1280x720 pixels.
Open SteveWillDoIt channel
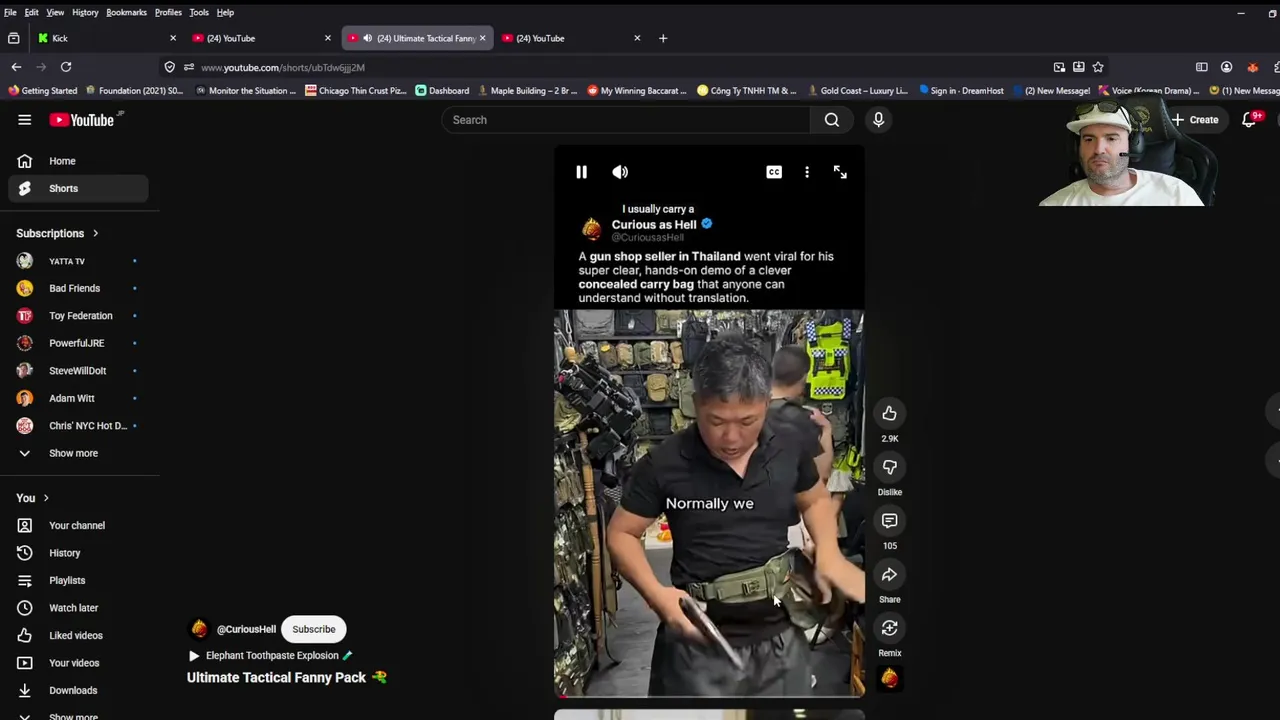(x=78, y=371)
